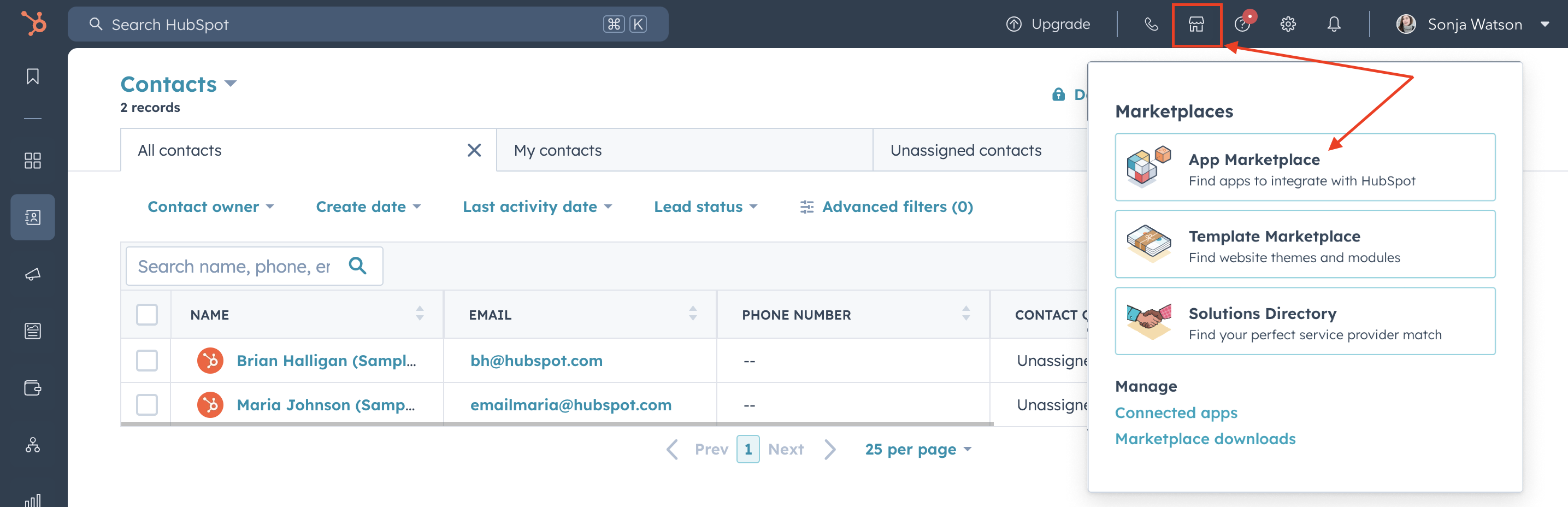Click the Advanced filters sliders icon
The height and width of the screenshot is (507, 1568).
[806, 207]
